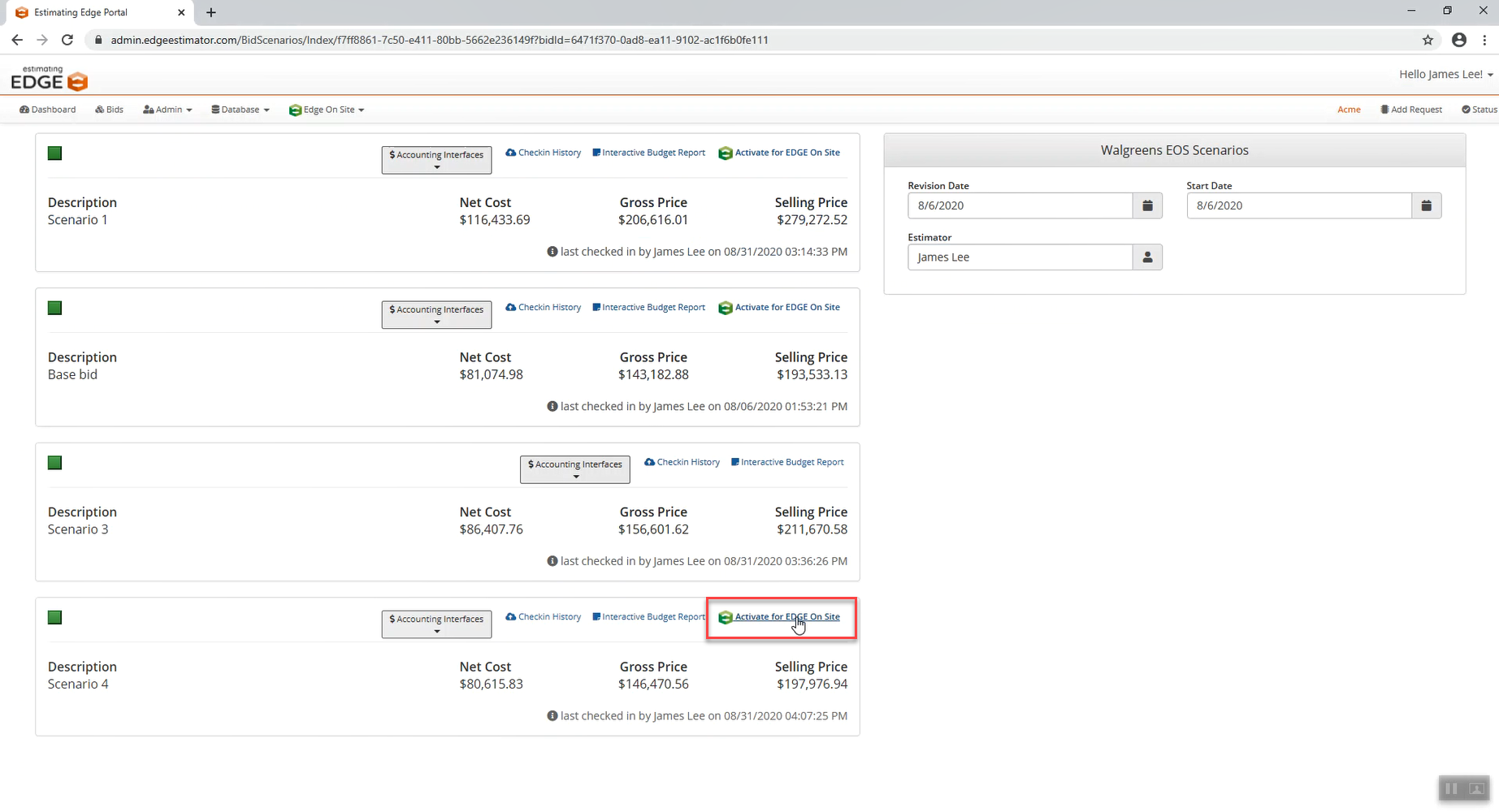
Task: Bookmark this page with the star icon
Action: pos(1428,40)
